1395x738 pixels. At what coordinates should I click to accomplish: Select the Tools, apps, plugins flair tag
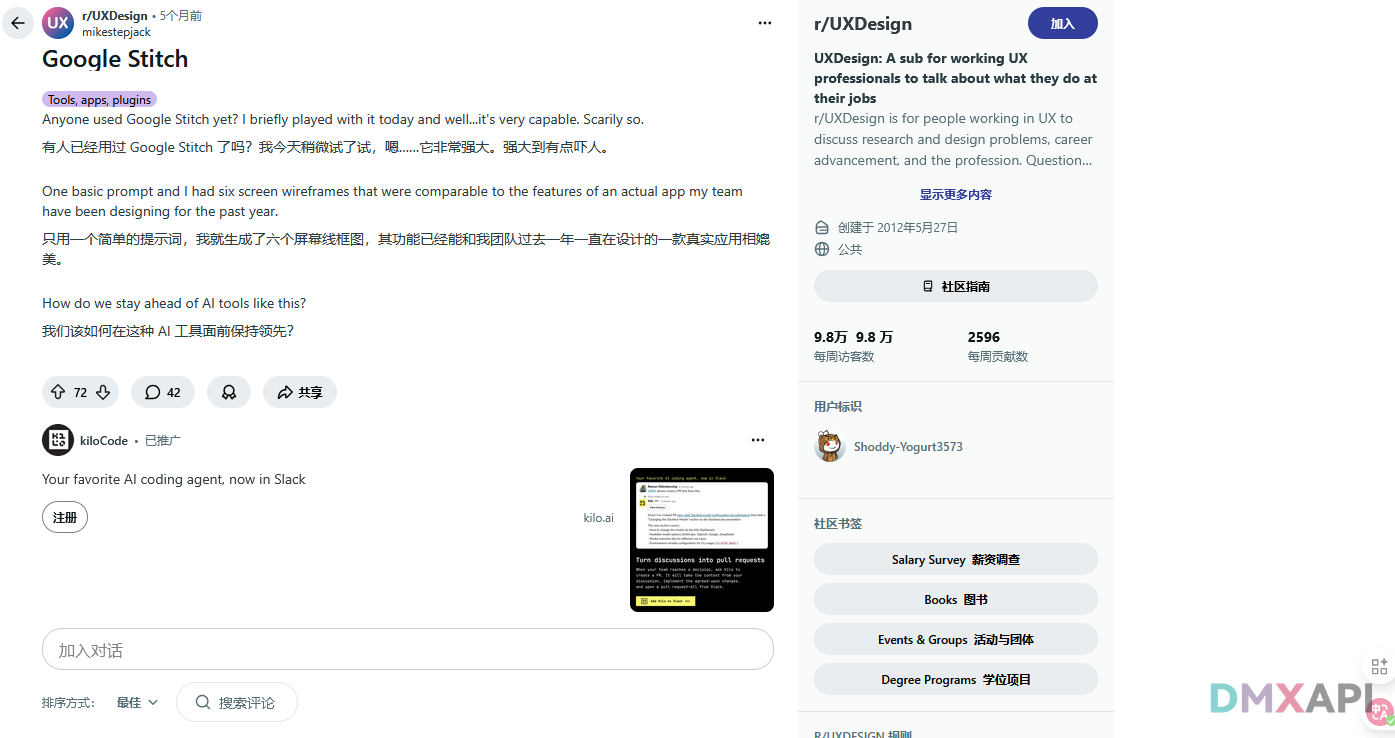point(99,100)
